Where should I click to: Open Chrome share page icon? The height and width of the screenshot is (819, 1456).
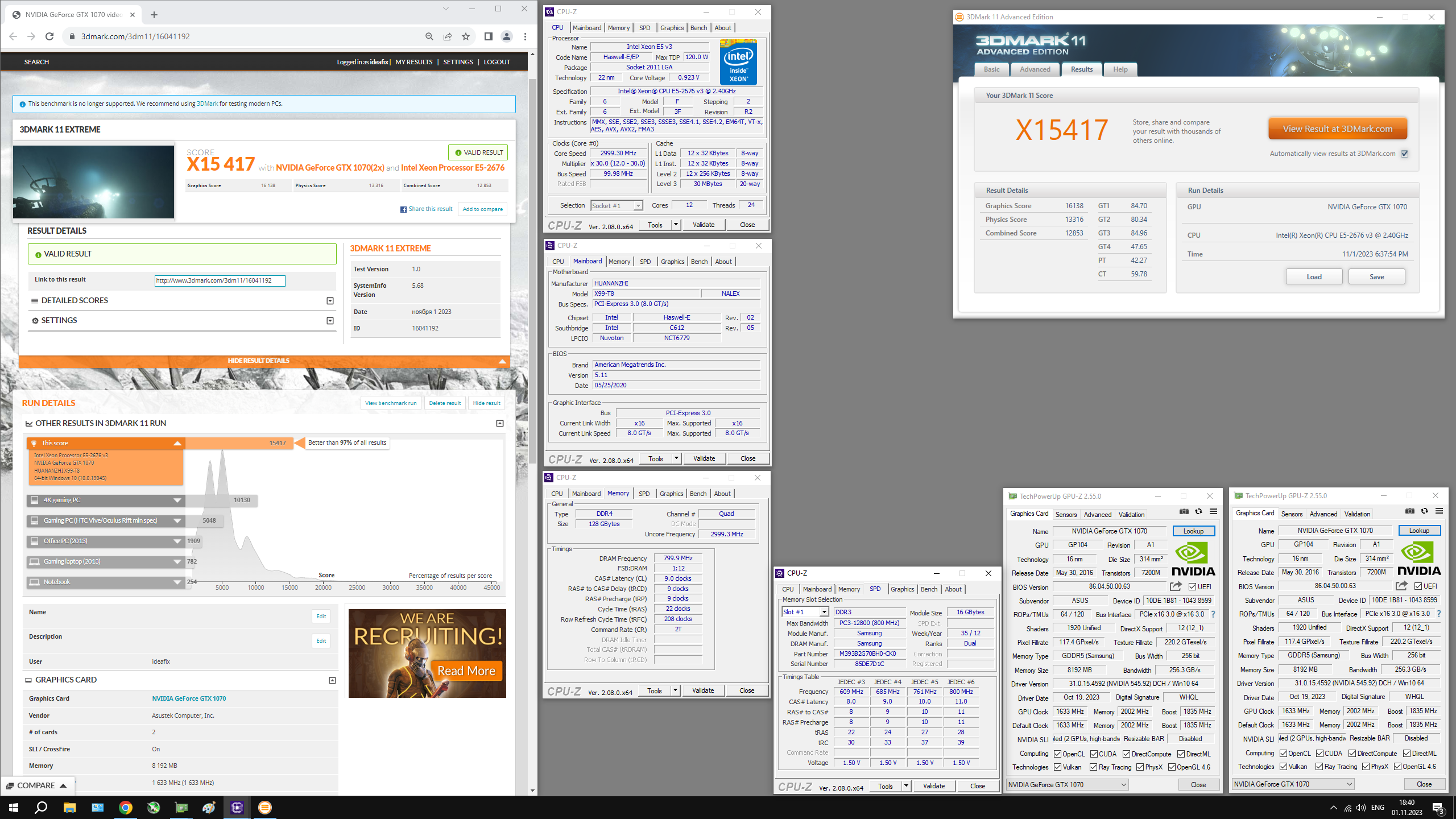(448, 36)
